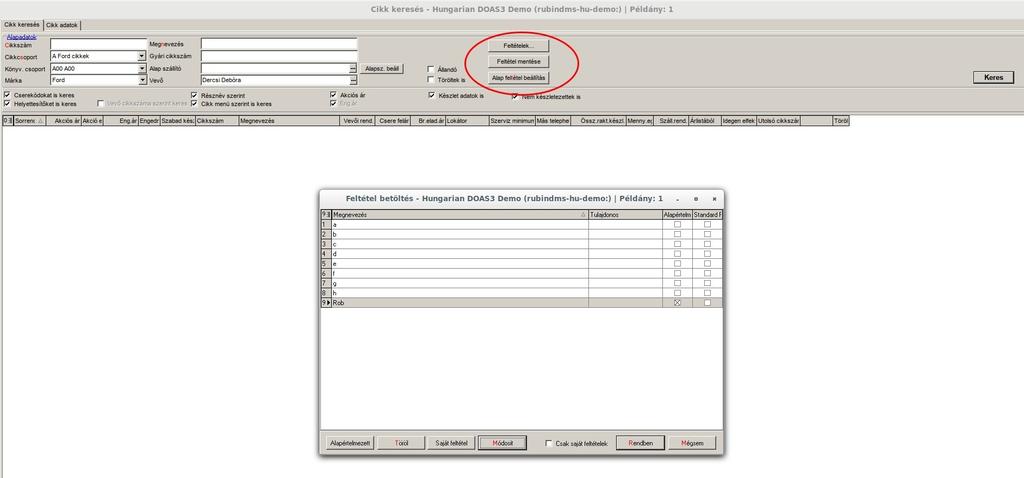Screen dimensions: 1024x478
Task: Toggle the Állandó checkbox
Action: pos(430,69)
